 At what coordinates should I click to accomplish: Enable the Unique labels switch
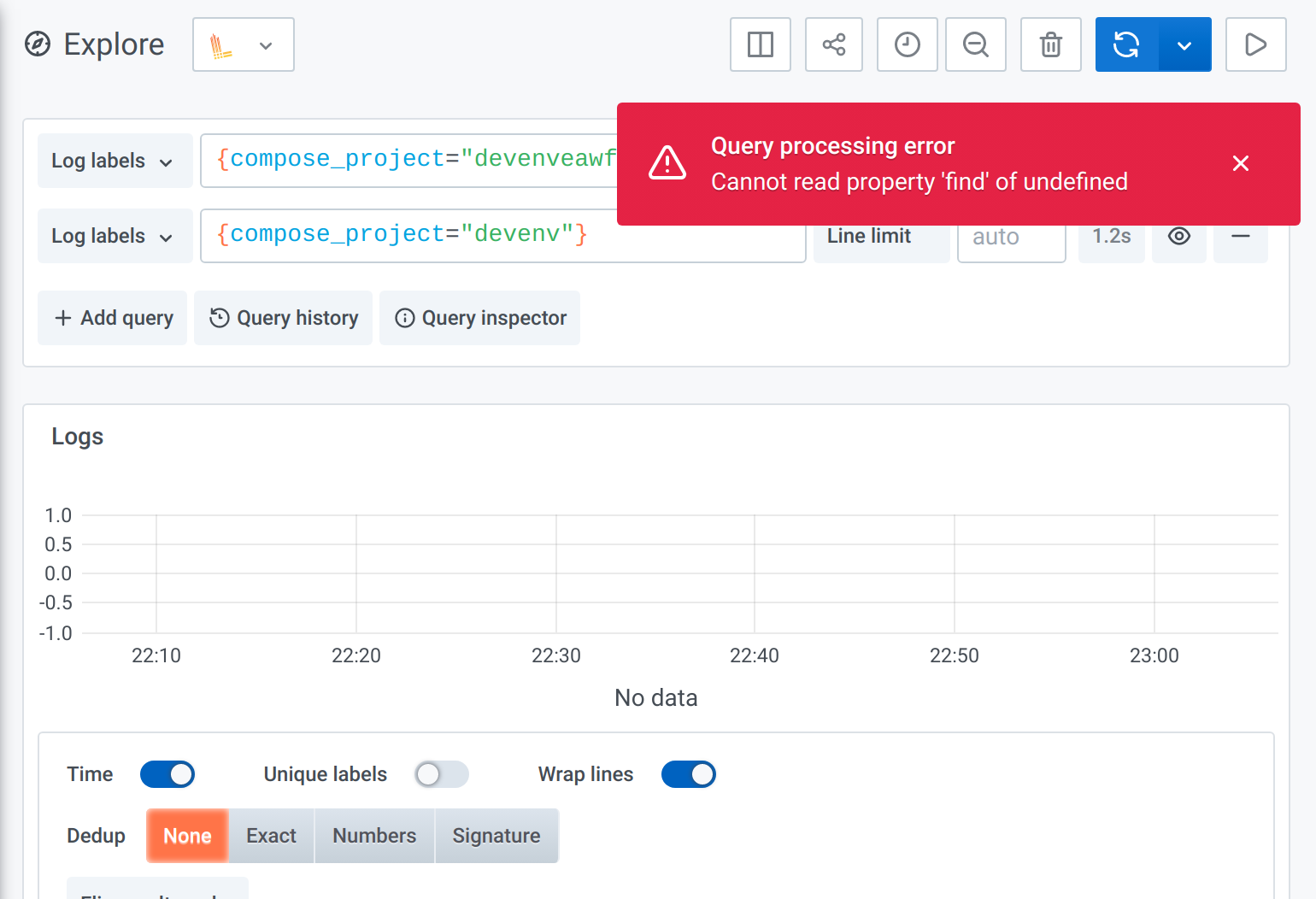click(x=442, y=774)
